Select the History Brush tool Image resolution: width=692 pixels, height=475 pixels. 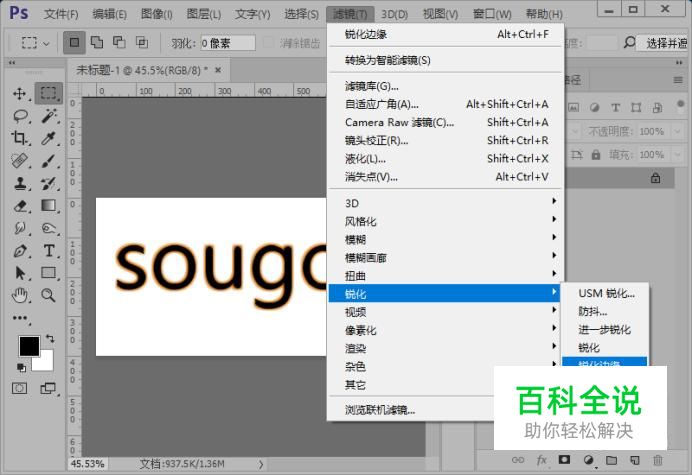click(49, 183)
